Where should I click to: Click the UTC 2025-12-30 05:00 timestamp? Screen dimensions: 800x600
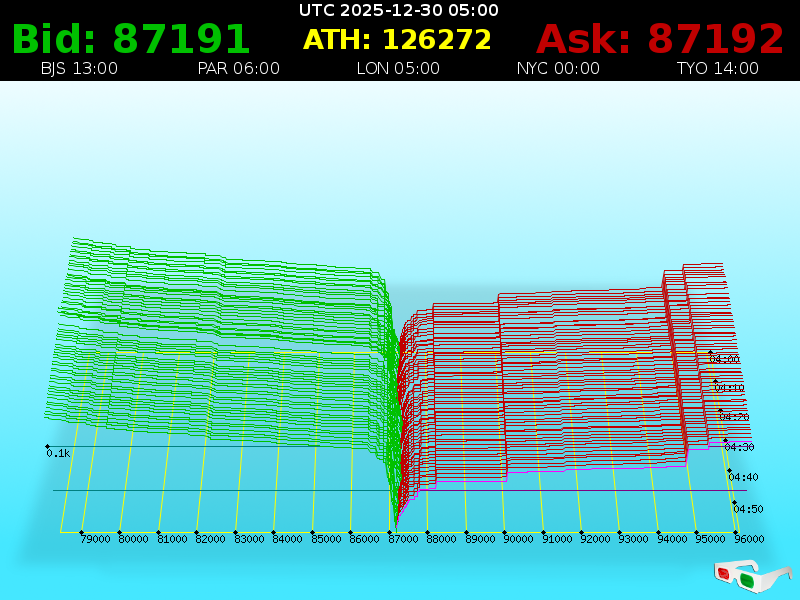399,10
